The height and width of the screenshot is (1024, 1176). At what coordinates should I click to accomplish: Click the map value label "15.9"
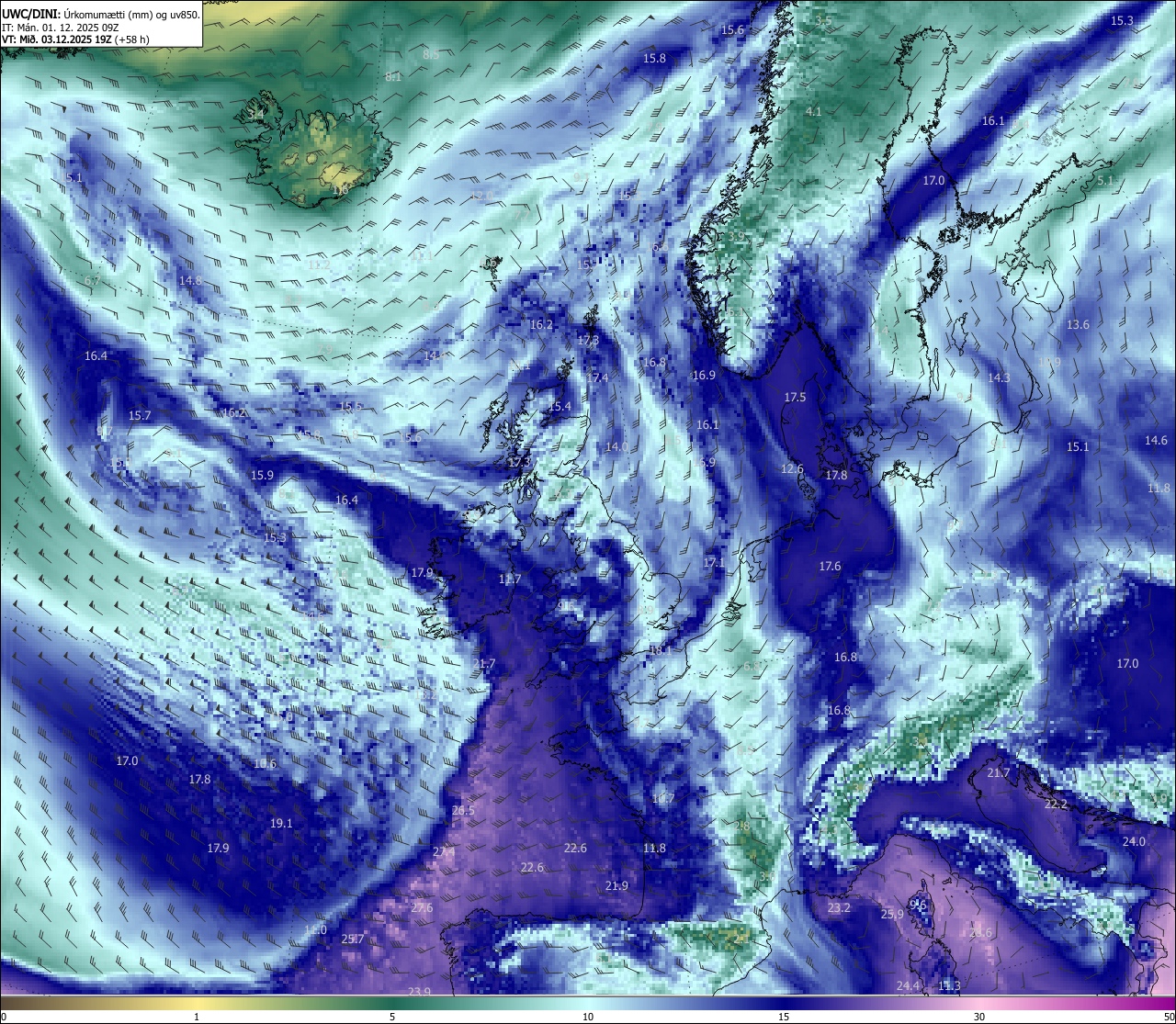pyautogui.click(x=262, y=475)
